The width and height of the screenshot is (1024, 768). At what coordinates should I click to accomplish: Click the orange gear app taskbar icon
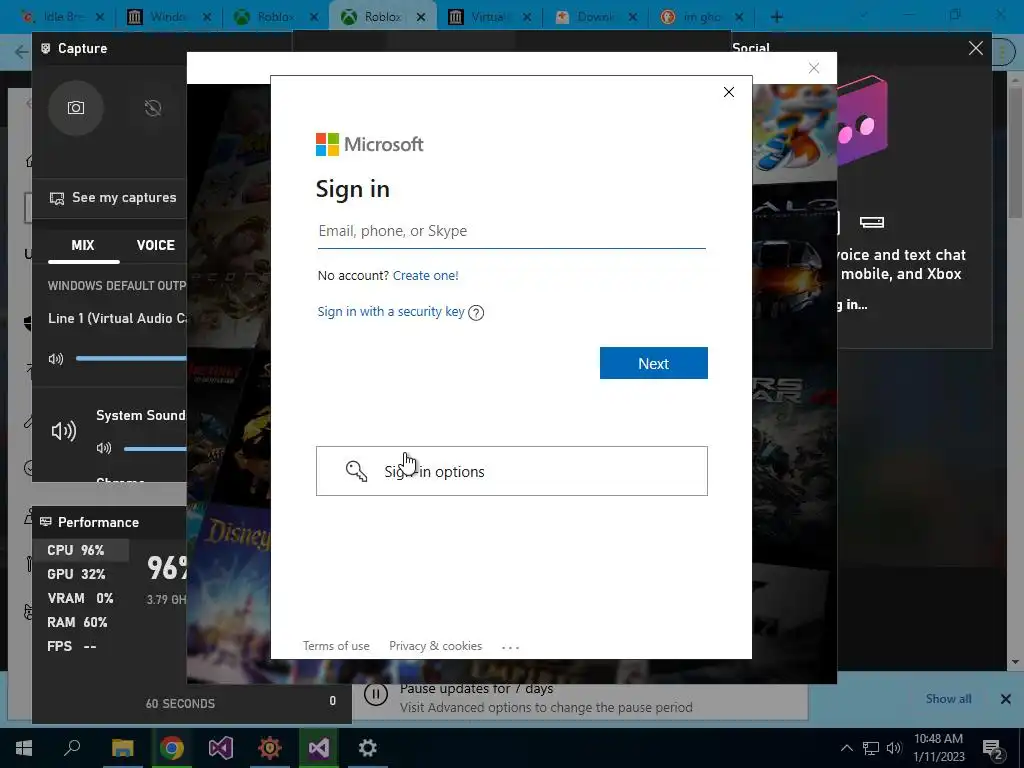270,748
